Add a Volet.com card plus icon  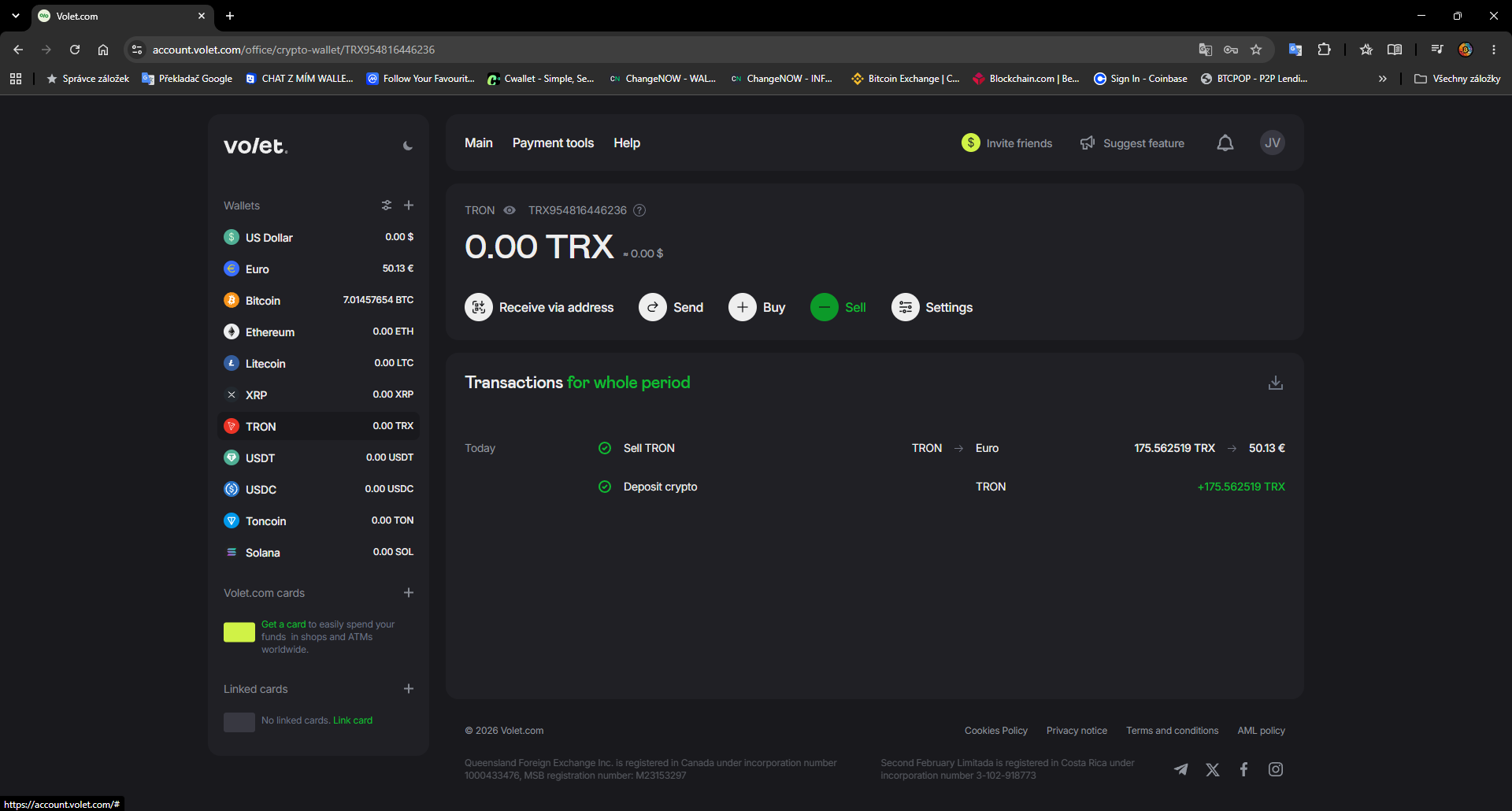pyautogui.click(x=409, y=593)
